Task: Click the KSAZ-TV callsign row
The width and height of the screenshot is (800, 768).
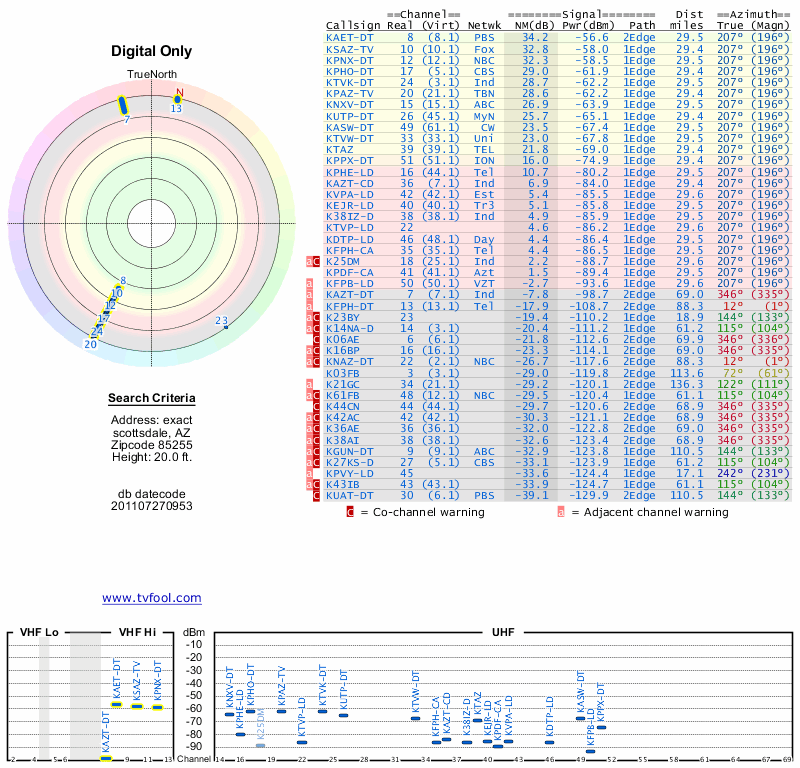Action: 350,48
